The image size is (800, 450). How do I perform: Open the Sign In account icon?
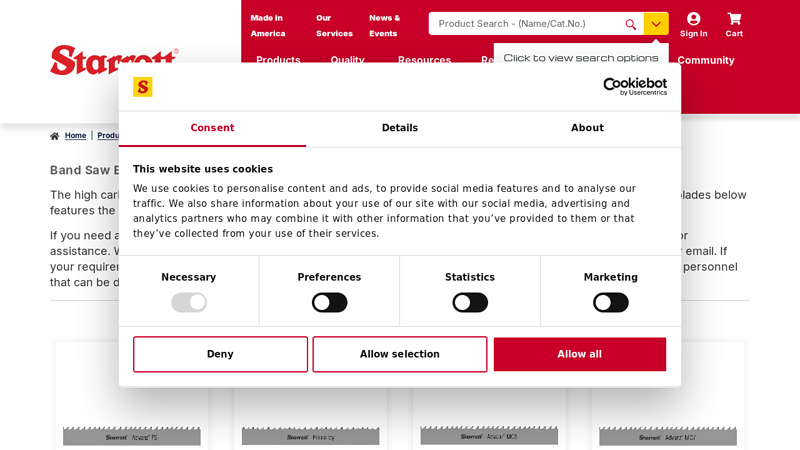(x=693, y=19)
